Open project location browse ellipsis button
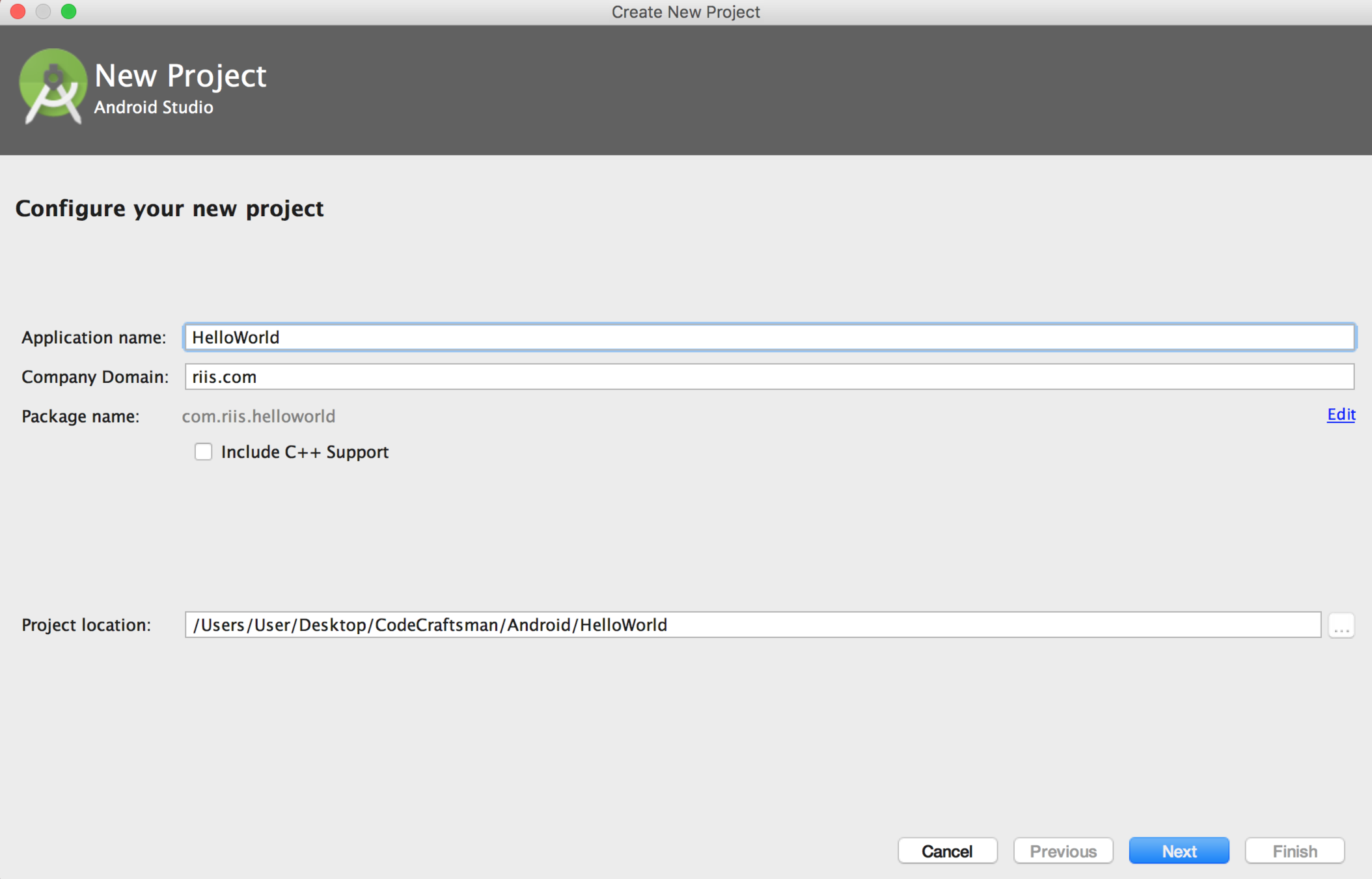 click(1341, 626)
